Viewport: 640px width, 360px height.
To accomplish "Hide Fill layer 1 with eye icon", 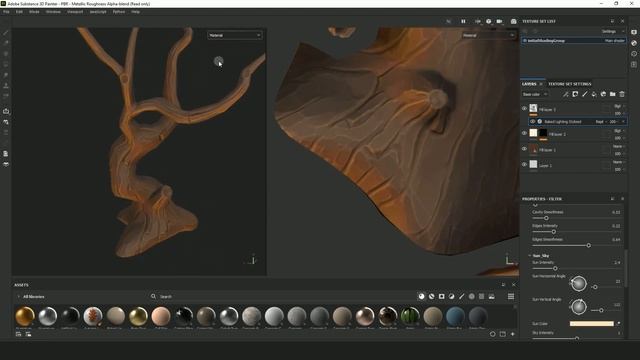I will click(x=524, y=149).
